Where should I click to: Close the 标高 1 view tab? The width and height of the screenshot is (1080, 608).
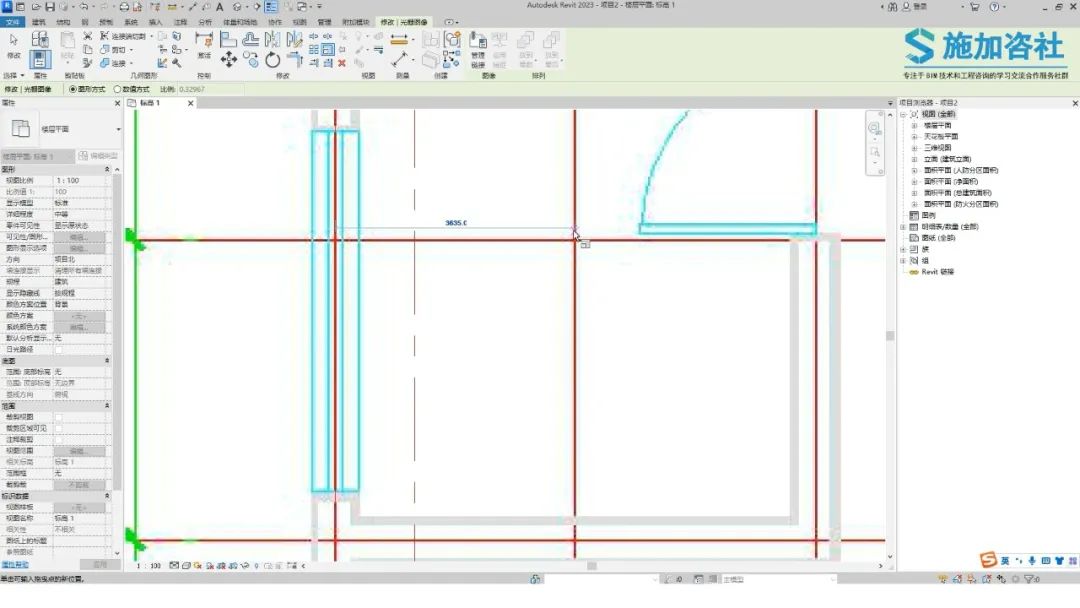tap(191, 103)
